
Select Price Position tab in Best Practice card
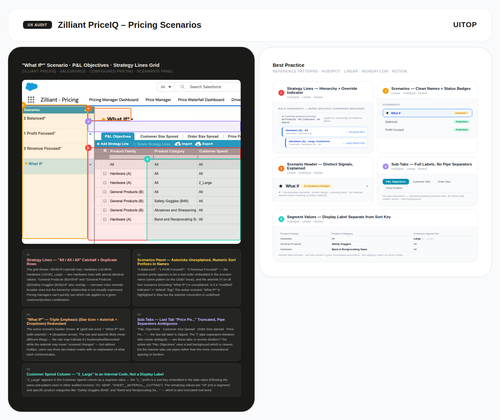(x=394, y=188)
